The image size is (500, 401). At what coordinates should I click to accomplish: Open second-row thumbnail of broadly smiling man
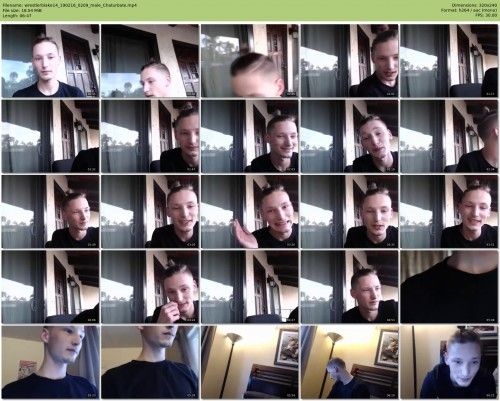click(x=250, y=136)
